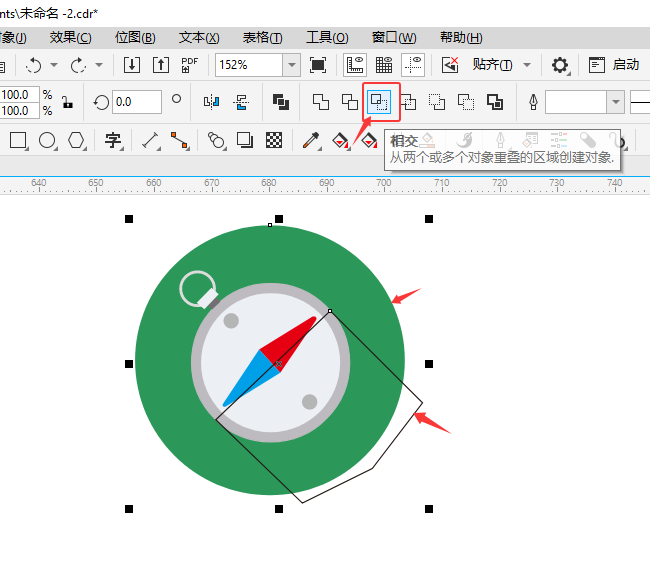
Task: Open the Options gear settings
Action: [x=560, y=65]
